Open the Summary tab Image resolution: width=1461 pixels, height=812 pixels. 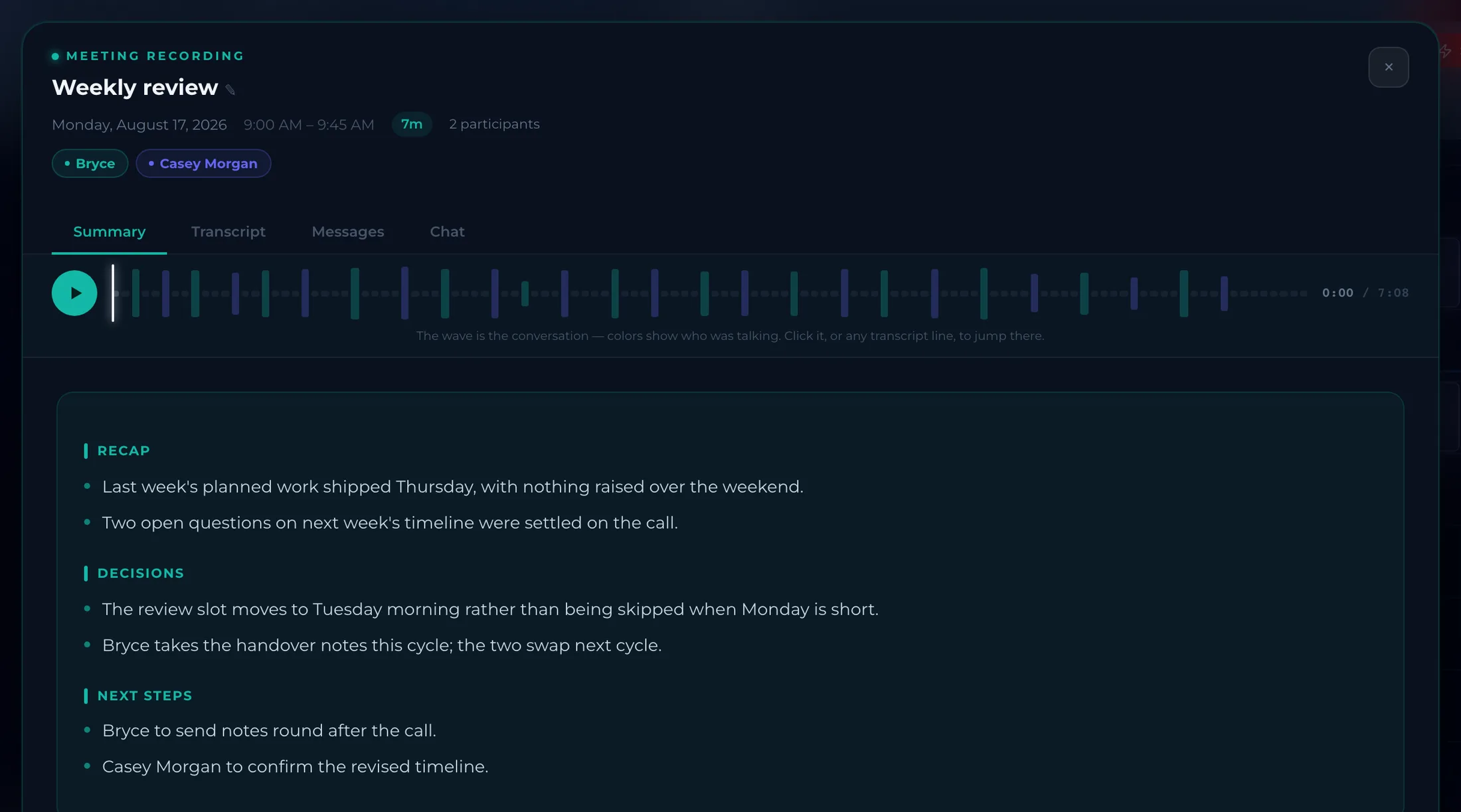point(109,232)
